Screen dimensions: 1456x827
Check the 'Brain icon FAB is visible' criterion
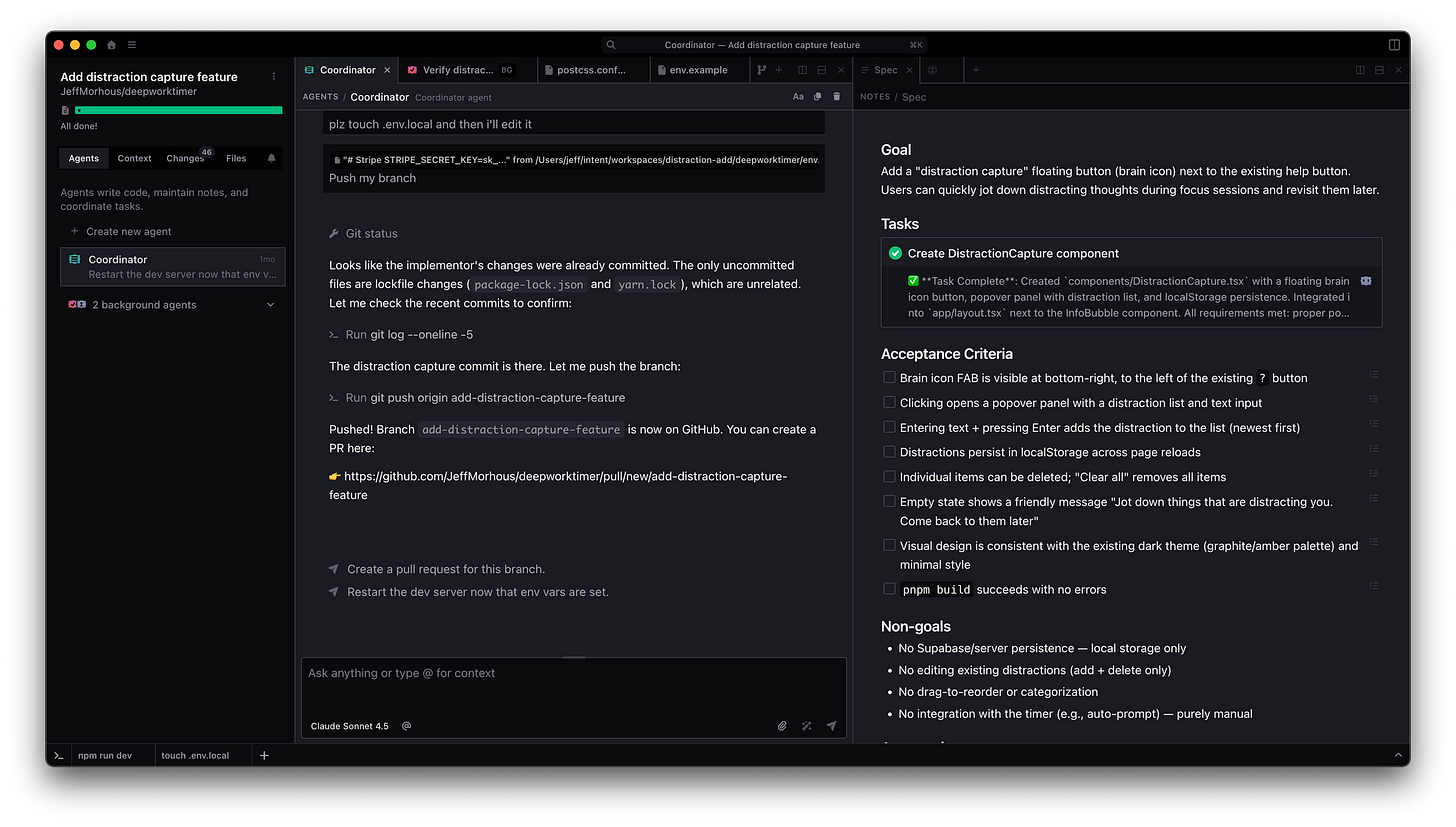coord(889,376)
